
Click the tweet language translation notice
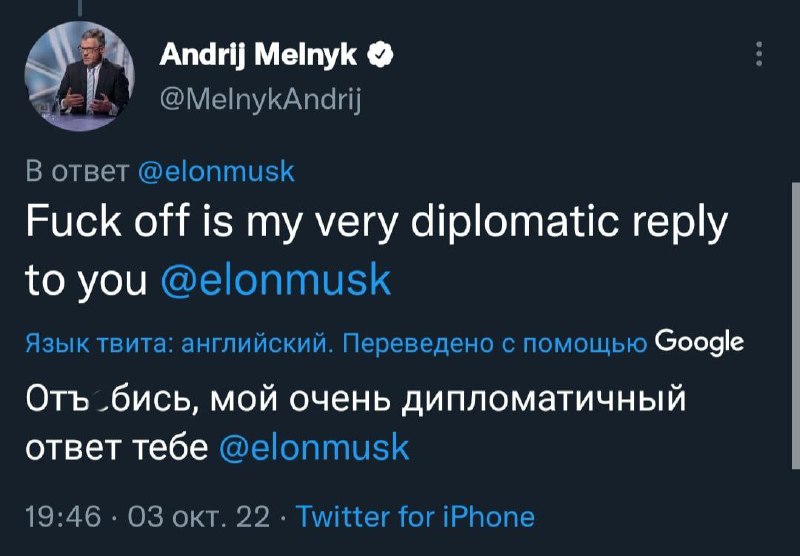coord(384,343)
